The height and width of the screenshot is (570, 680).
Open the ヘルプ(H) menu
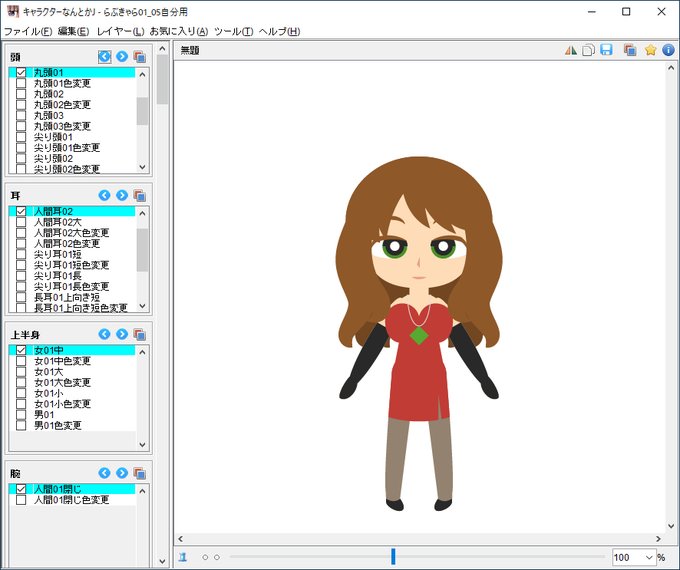tap(279, 31)
